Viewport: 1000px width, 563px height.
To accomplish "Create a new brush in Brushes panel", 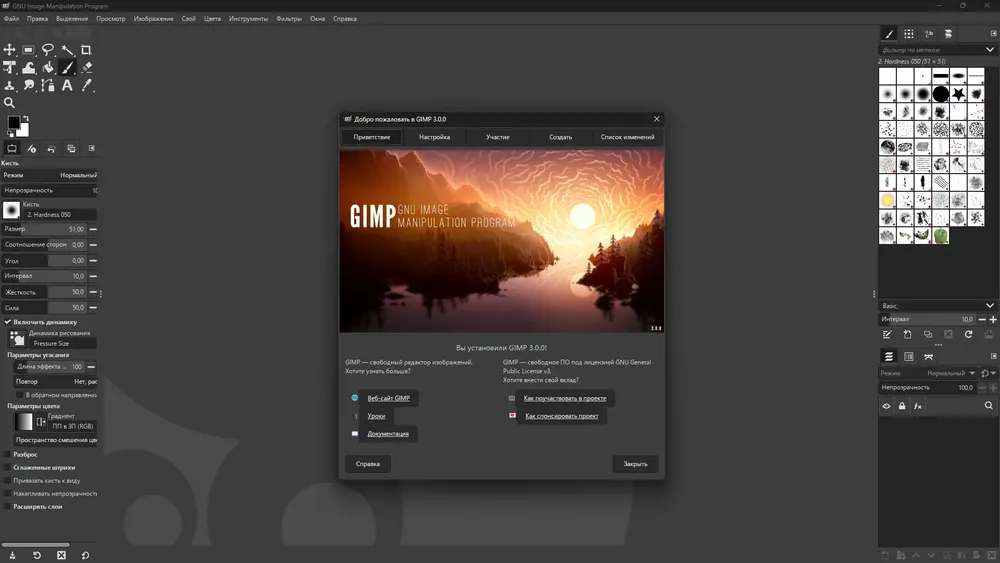I will click(908, 335).
